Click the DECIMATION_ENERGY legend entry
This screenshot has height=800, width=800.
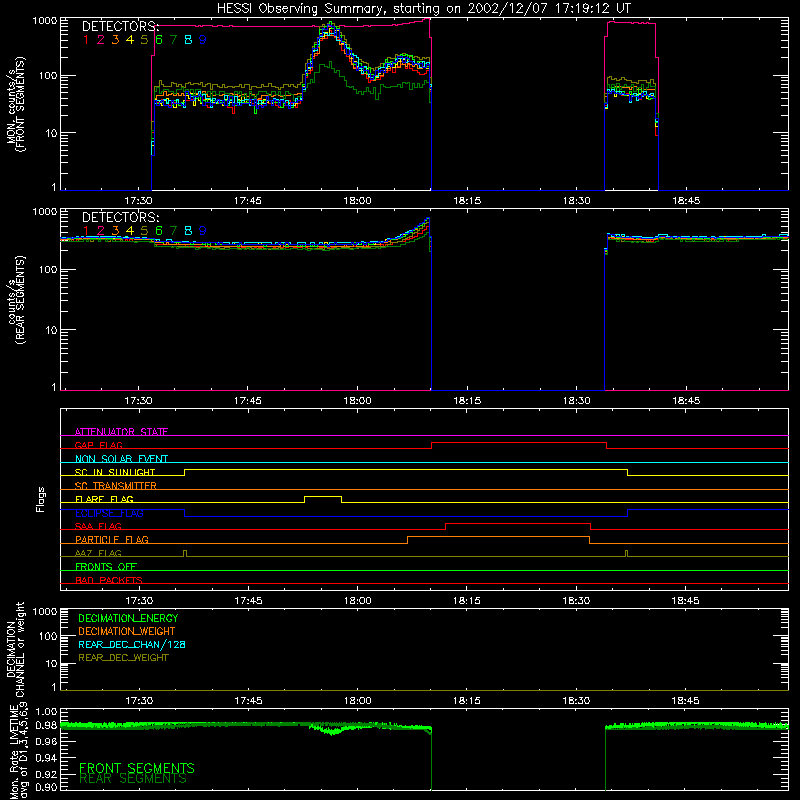[128, 618]
